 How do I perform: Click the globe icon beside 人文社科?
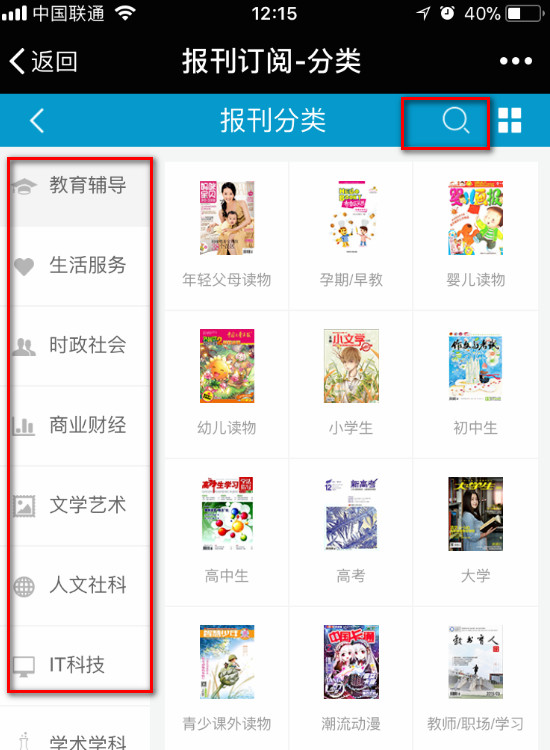point(24,585)
